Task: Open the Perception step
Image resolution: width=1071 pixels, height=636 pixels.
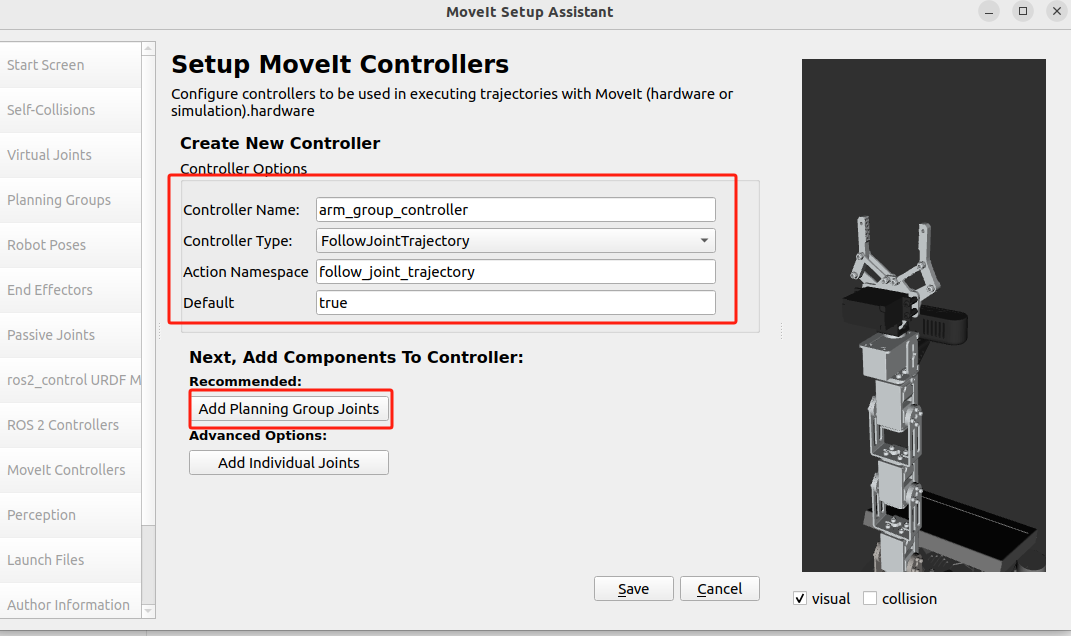Action: coord(70,516)
